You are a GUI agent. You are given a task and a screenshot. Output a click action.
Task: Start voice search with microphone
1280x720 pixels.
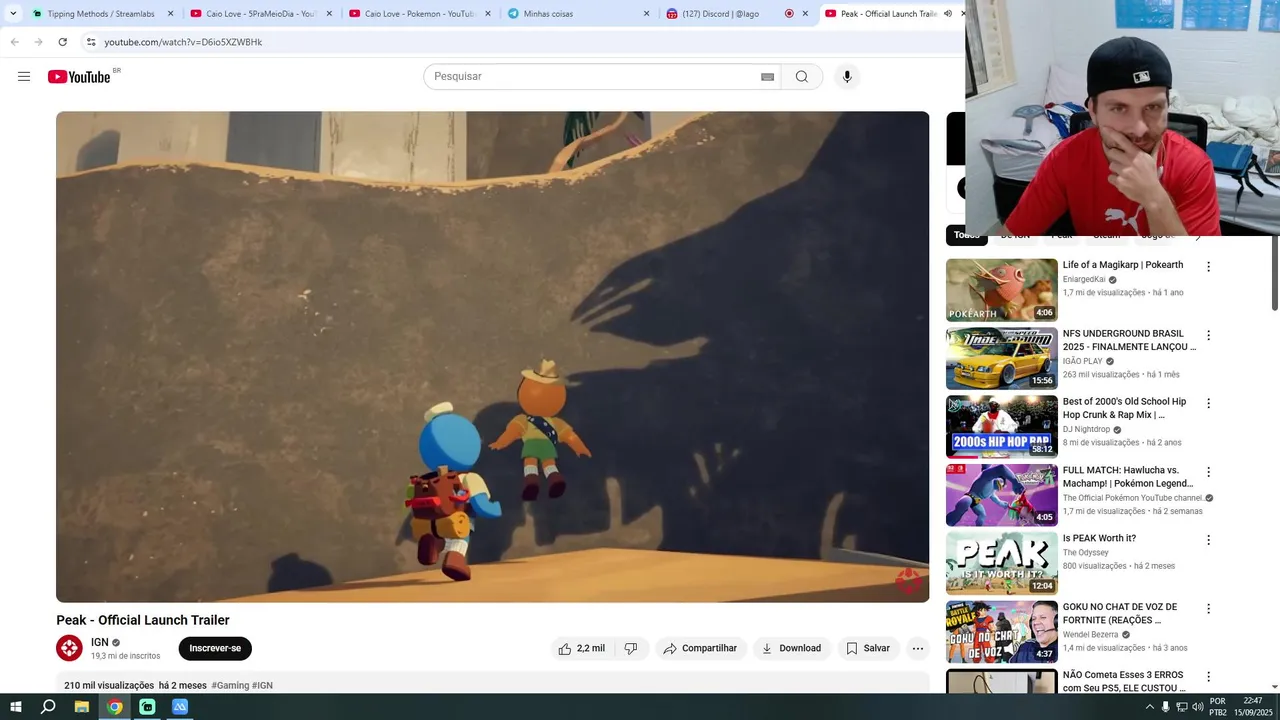847,77
